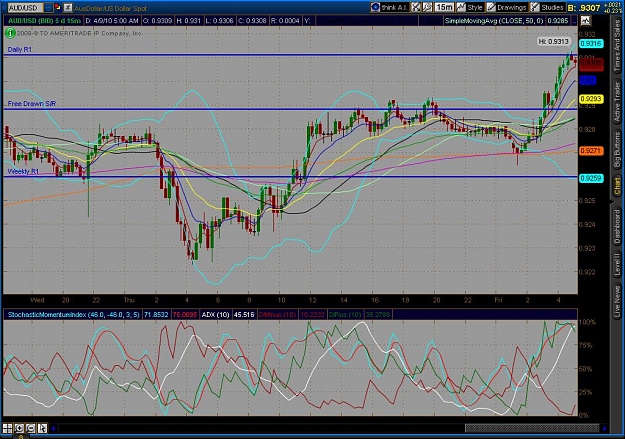
Task: Click the horizontal scrollbar thumb
Action: point(532,428)
